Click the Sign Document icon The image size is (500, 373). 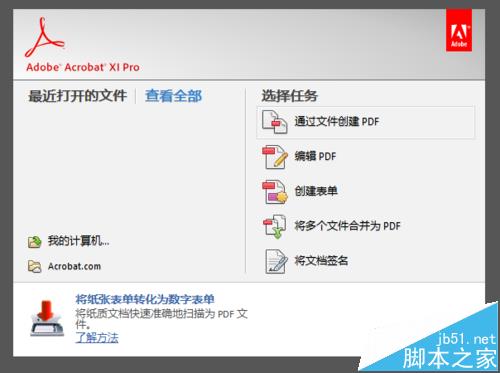tap(276, 261)
